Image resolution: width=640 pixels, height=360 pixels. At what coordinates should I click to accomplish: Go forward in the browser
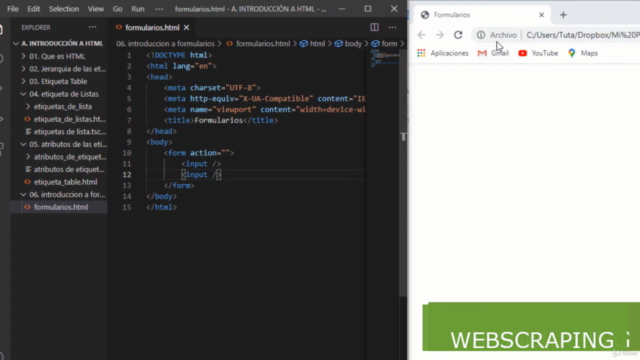(440, 35)
